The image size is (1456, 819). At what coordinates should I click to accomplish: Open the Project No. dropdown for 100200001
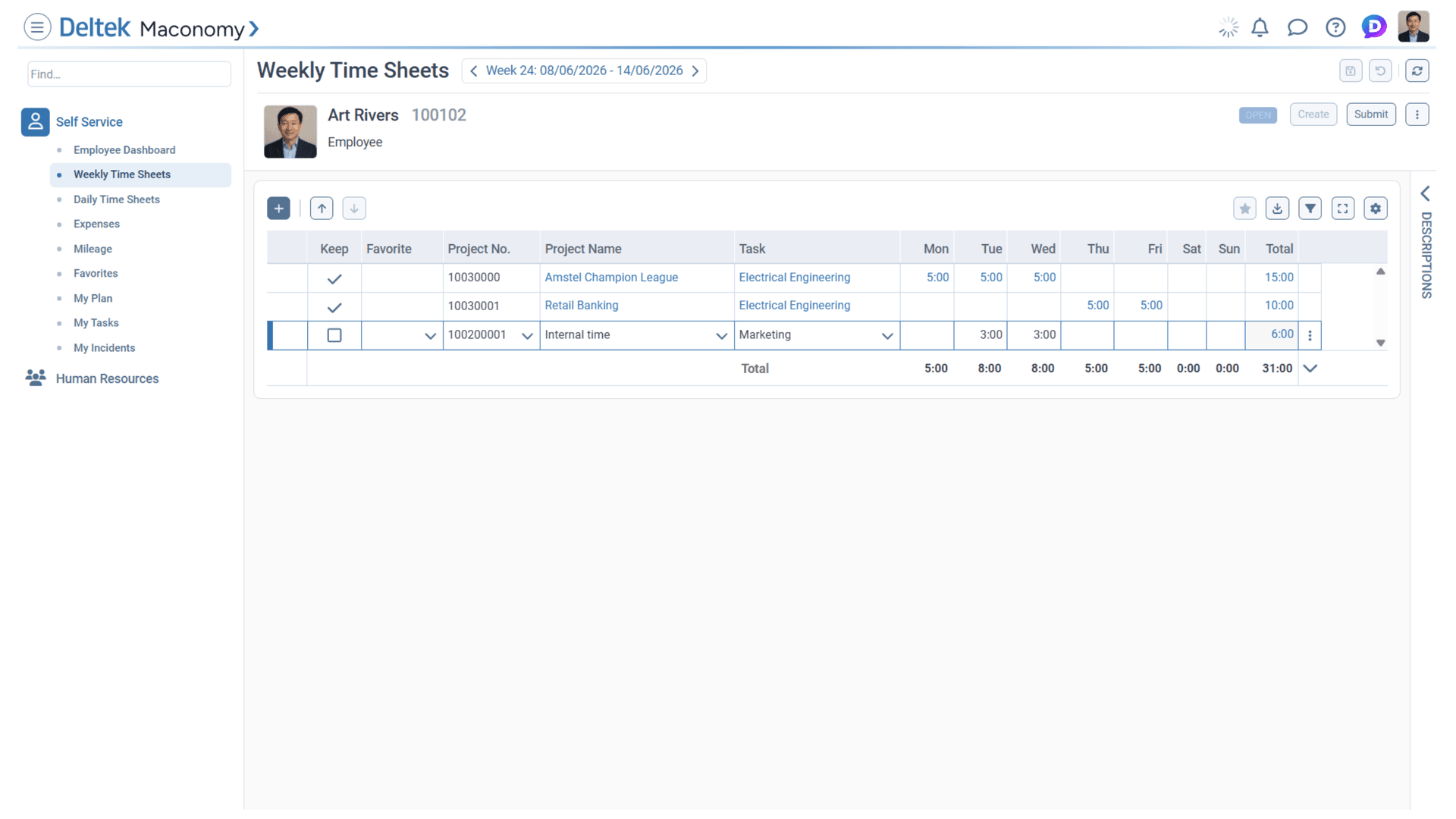527,335
